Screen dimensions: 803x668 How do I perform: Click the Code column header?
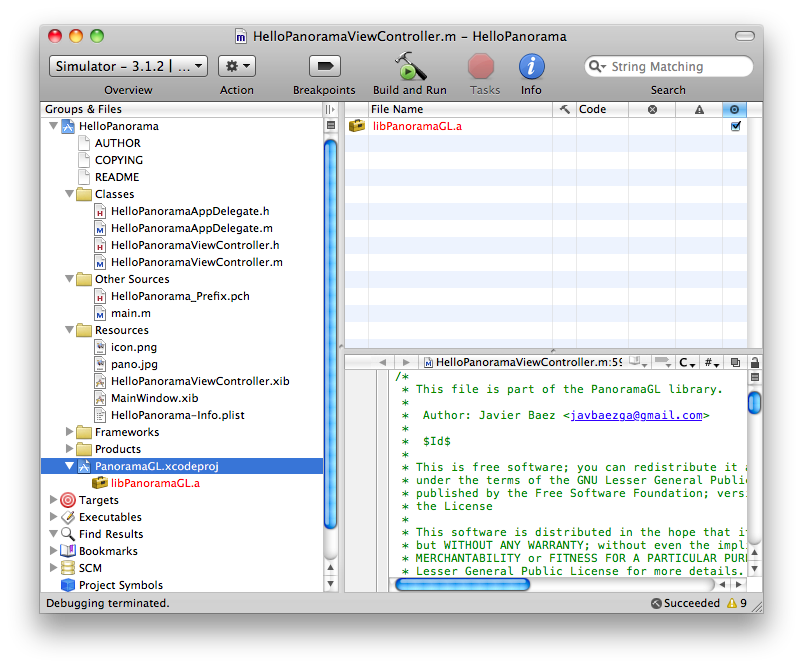tap(602, 109)
